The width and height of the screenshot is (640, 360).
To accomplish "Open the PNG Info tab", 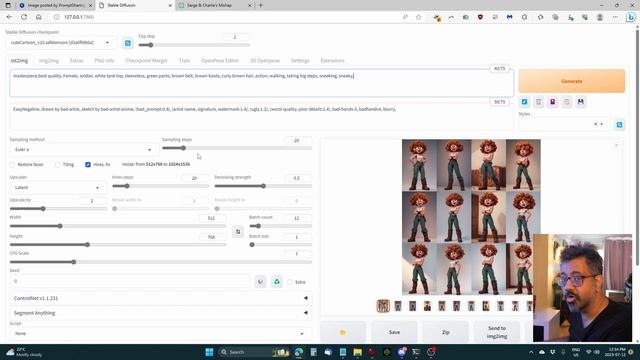I will 104,60.
